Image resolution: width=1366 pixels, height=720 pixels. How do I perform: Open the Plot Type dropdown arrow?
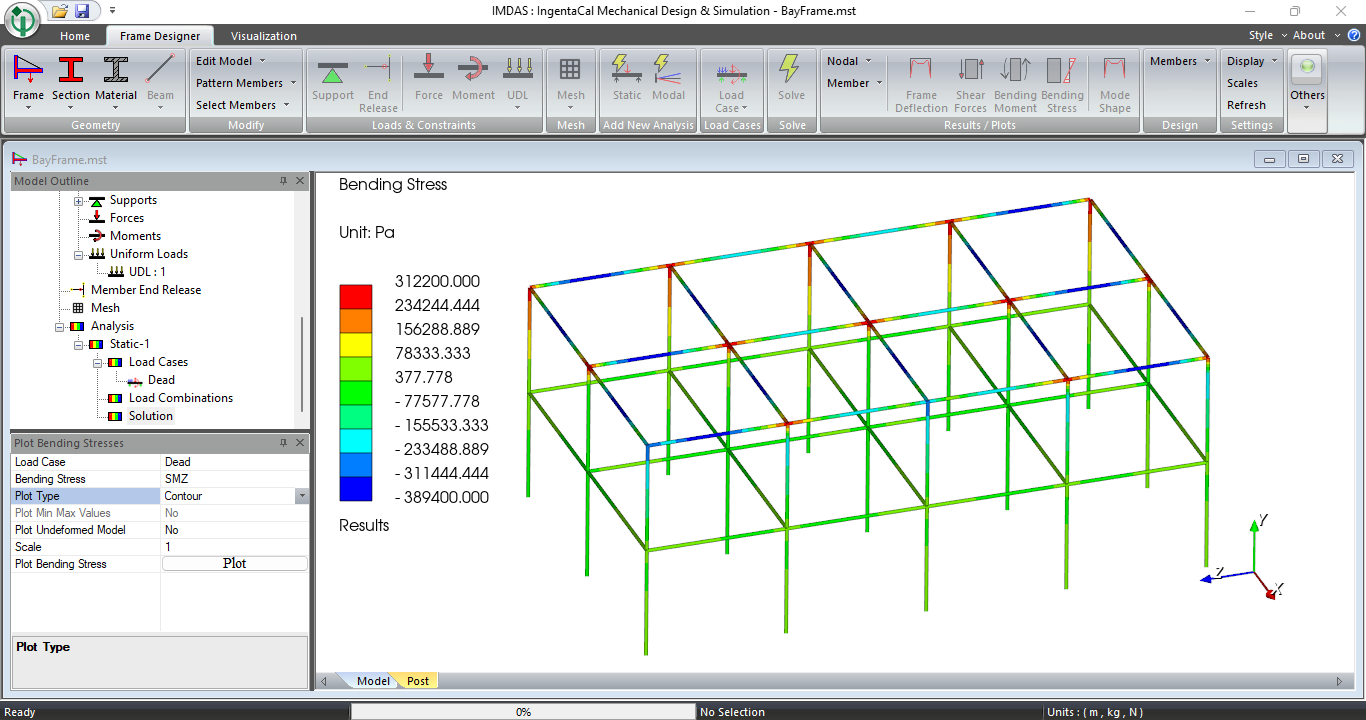point(301,496)
